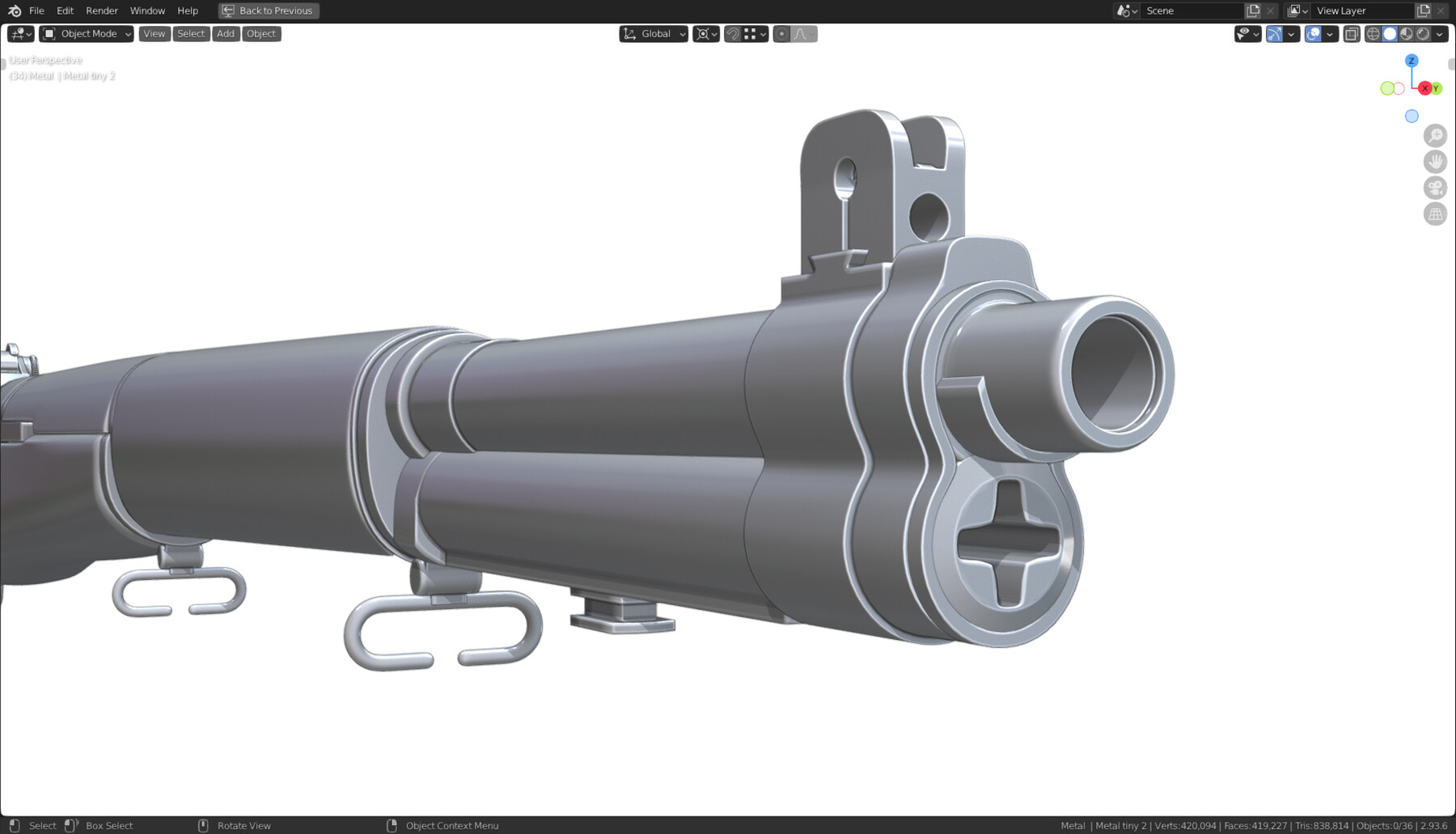Image resolution: width=1456 pixels, height=834 pixels.
Task: Open the Transform Pivot Point dropdown
Action: (x=704, y=33)
